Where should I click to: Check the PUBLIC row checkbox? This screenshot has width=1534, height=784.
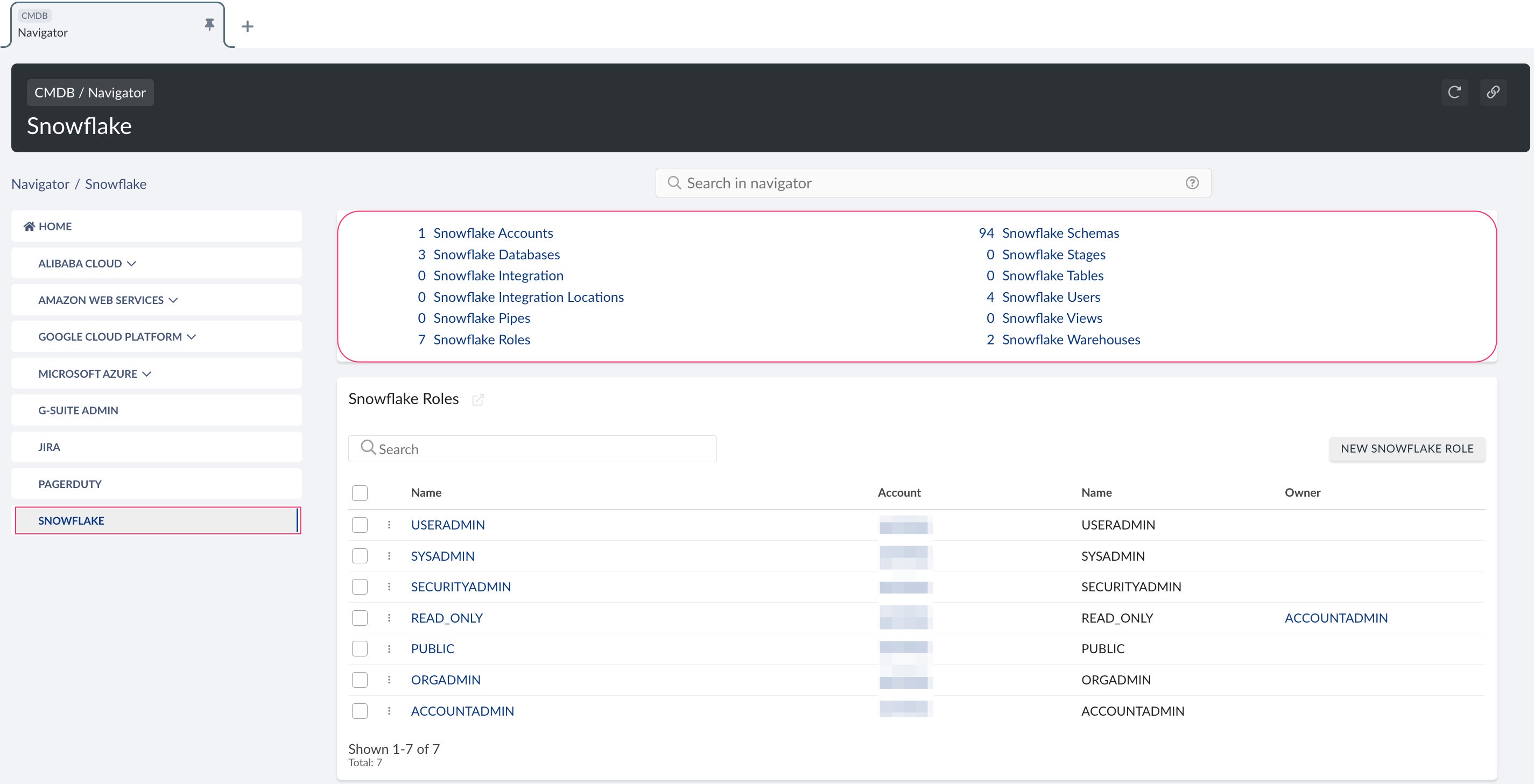pyautogui.click(x=360, y=649)
